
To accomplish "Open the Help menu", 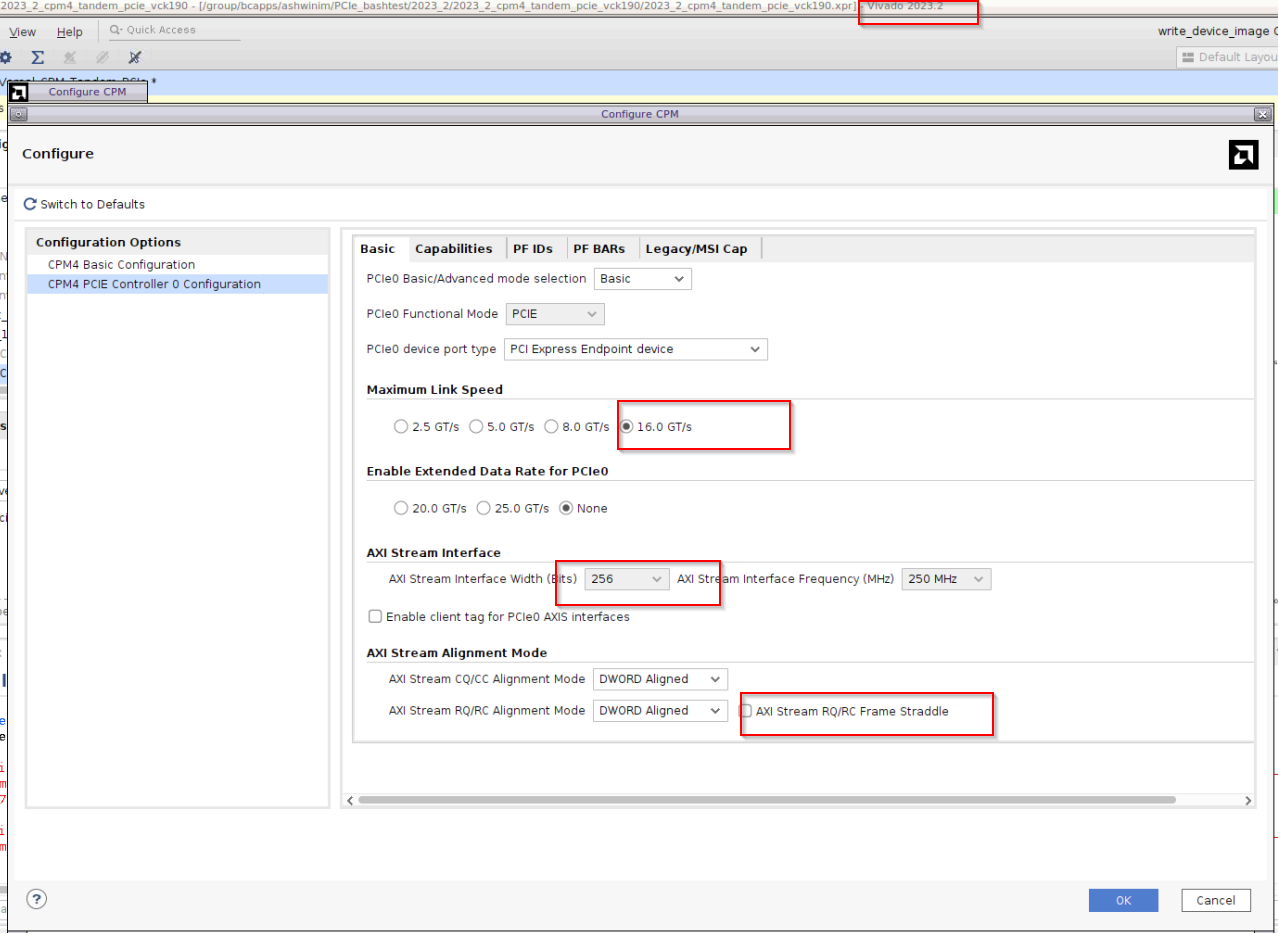I will 69,31.
